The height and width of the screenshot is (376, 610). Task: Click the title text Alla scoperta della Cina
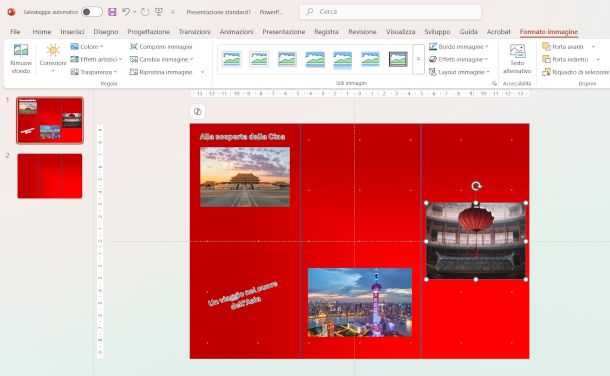(242, 136)
